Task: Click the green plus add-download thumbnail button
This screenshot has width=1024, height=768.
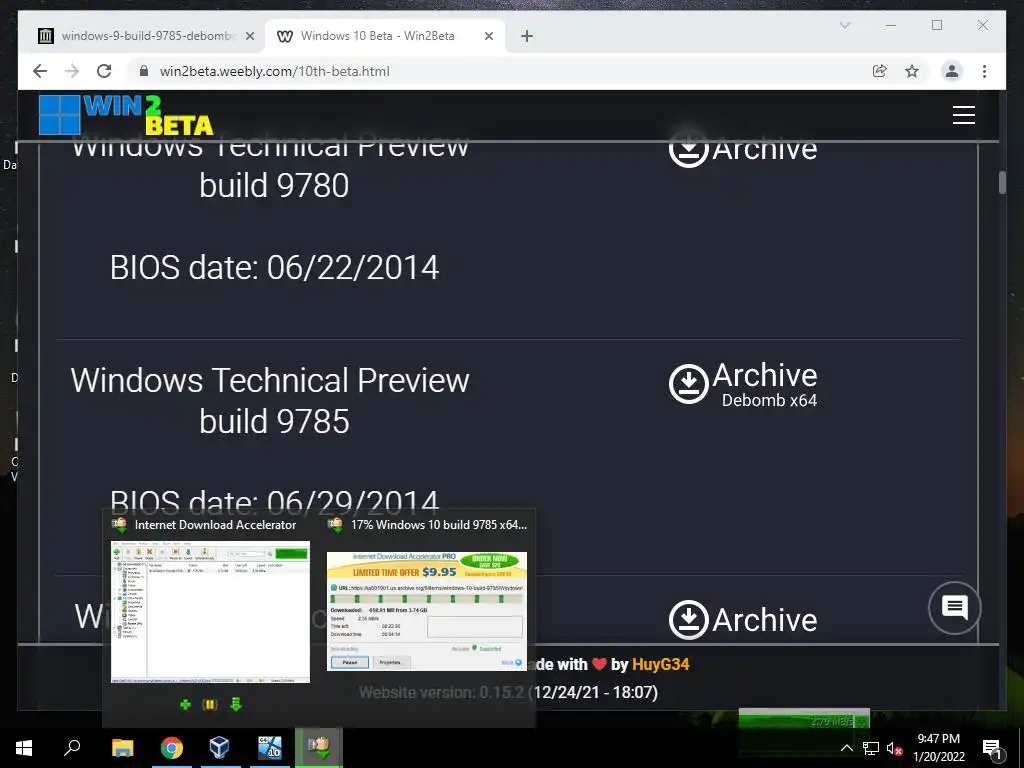Action: point(185,705)
